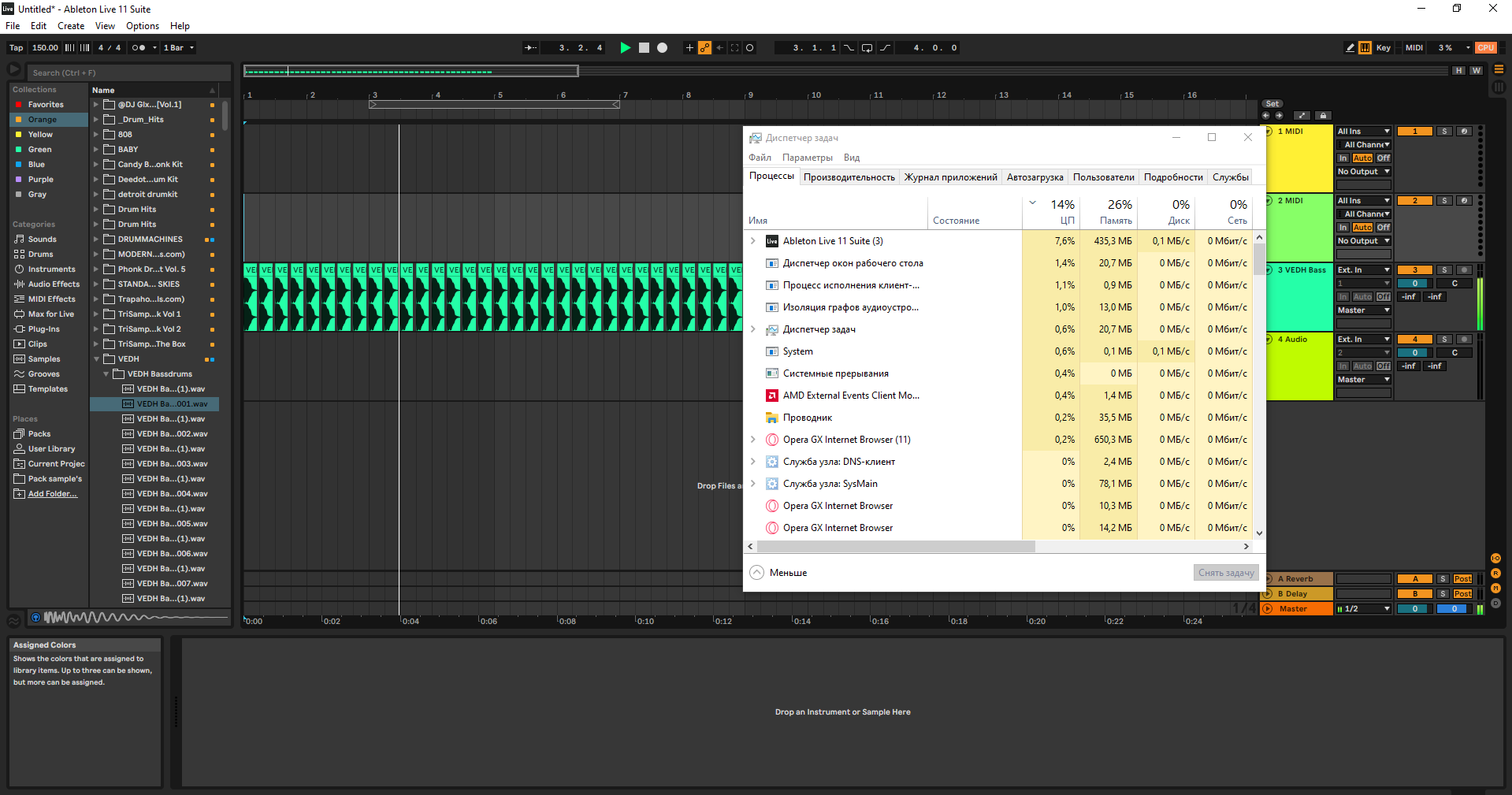
Task: Set track 1 MIDI monitor to In
Action: tap(1343, 158)
